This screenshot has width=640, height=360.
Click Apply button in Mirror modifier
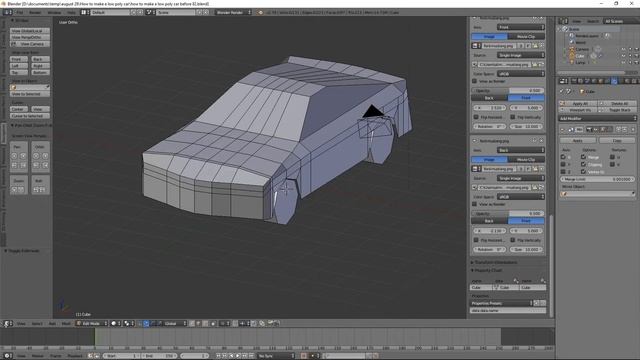578,140
